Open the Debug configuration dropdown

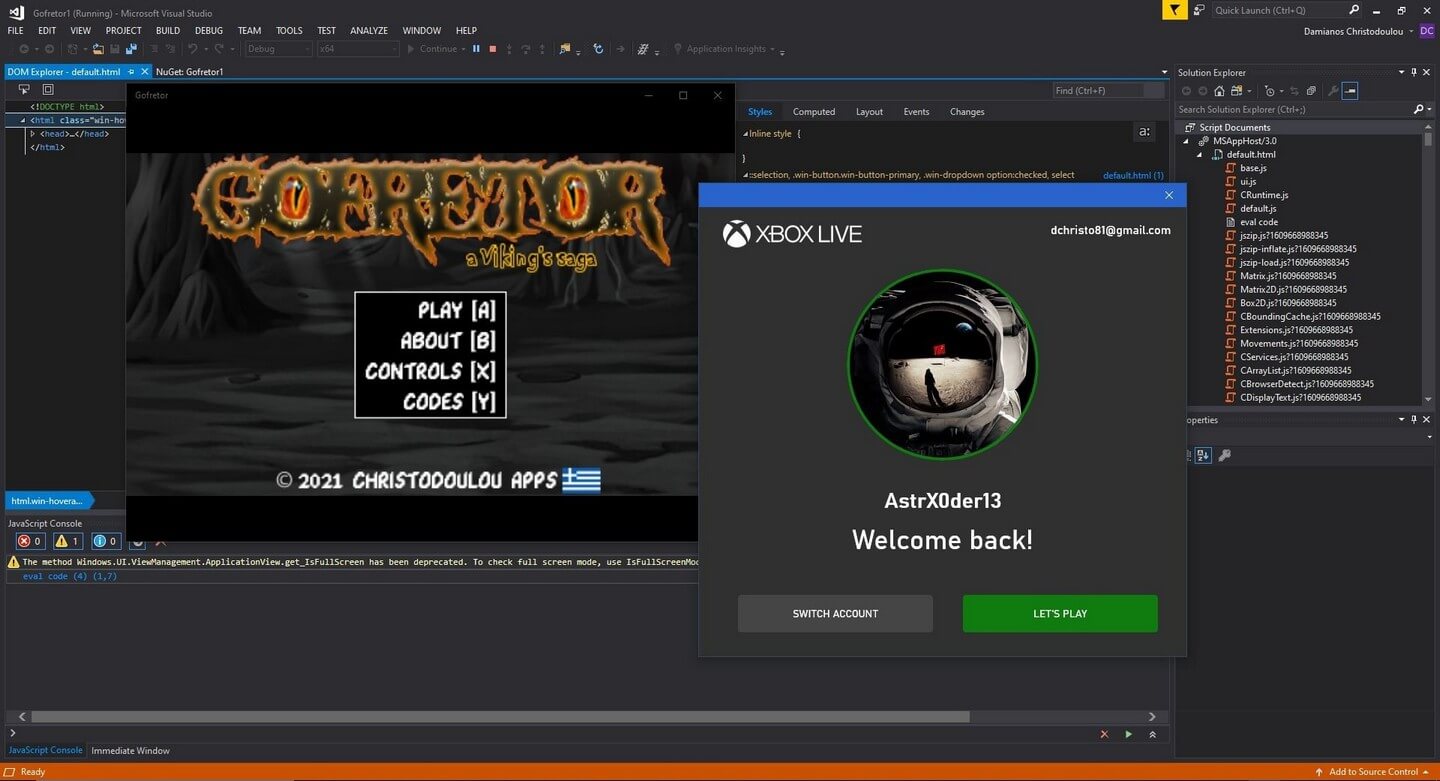coord(279,49)
